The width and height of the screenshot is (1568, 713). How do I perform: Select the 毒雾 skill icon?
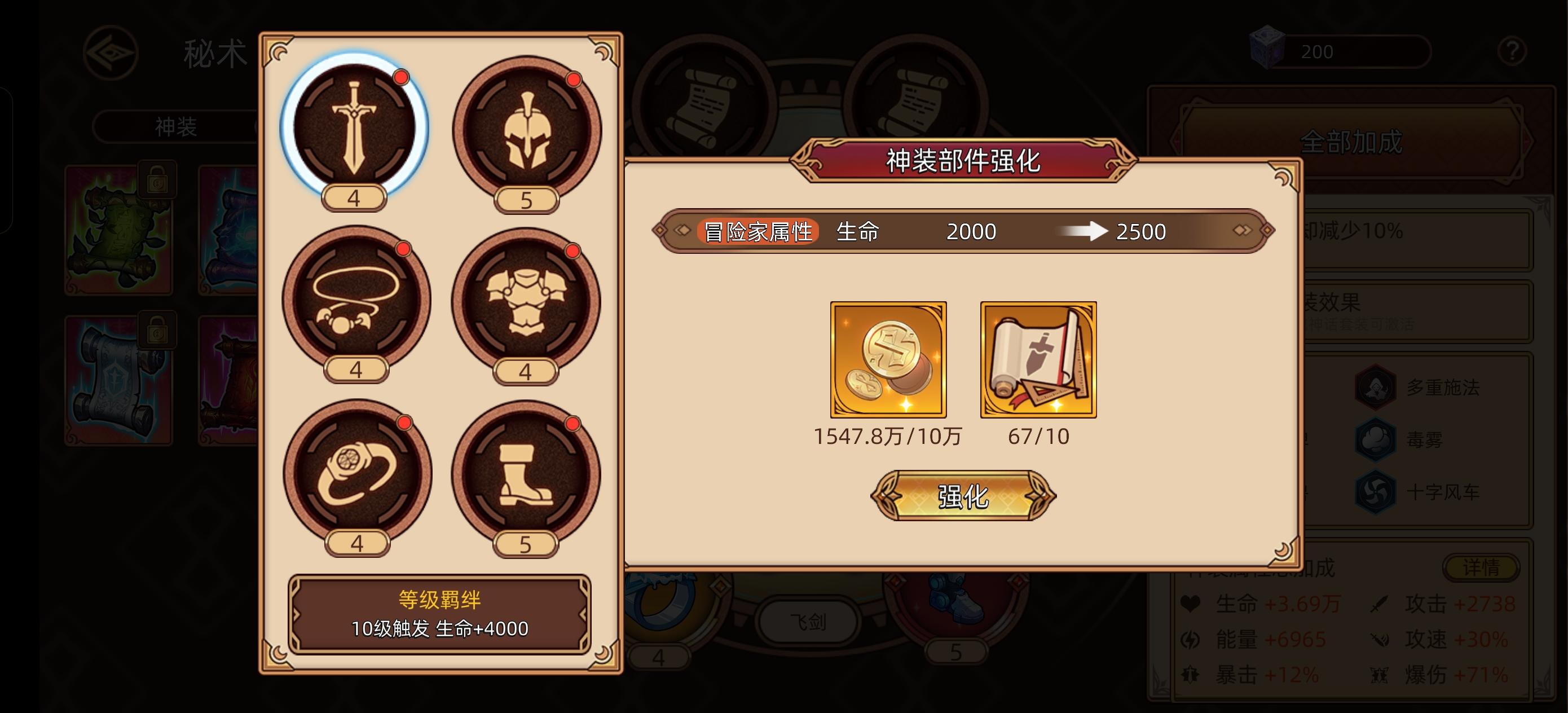click(1375, 439)
